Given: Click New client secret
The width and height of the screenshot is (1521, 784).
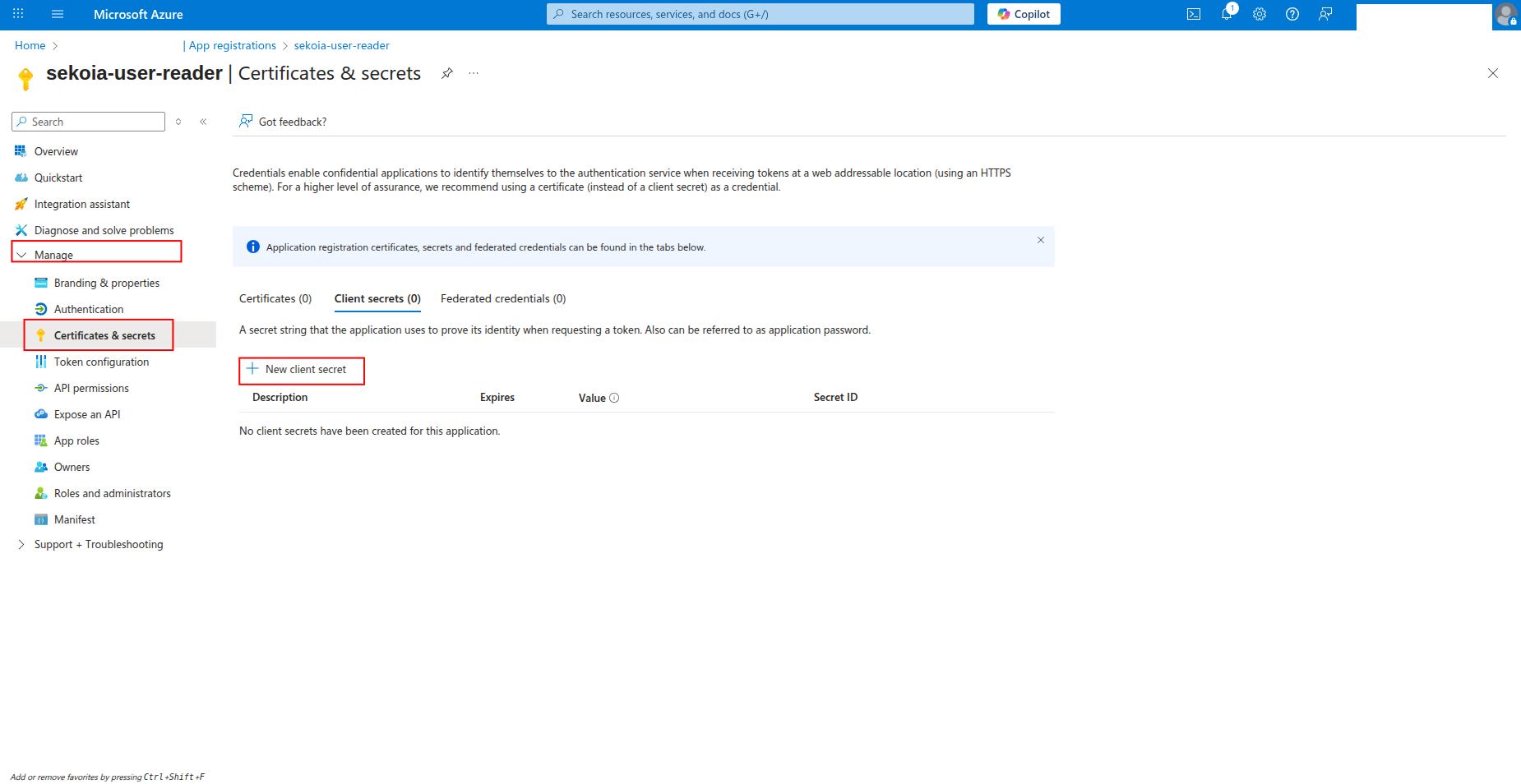Looking at the screenshot, I should pyautogui.click(x=302, y=370).
